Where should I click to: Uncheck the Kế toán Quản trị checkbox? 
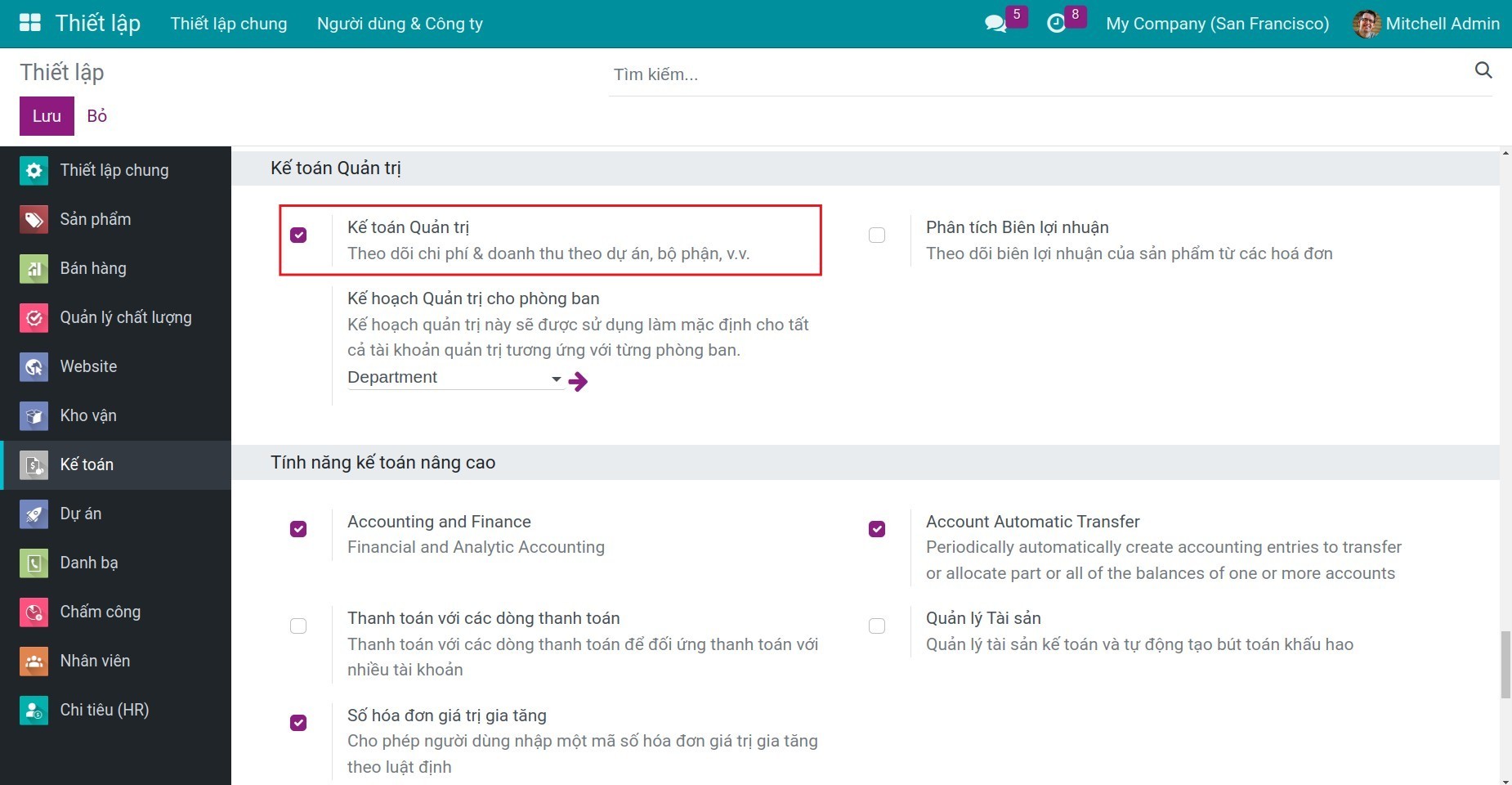pos(298,235)
